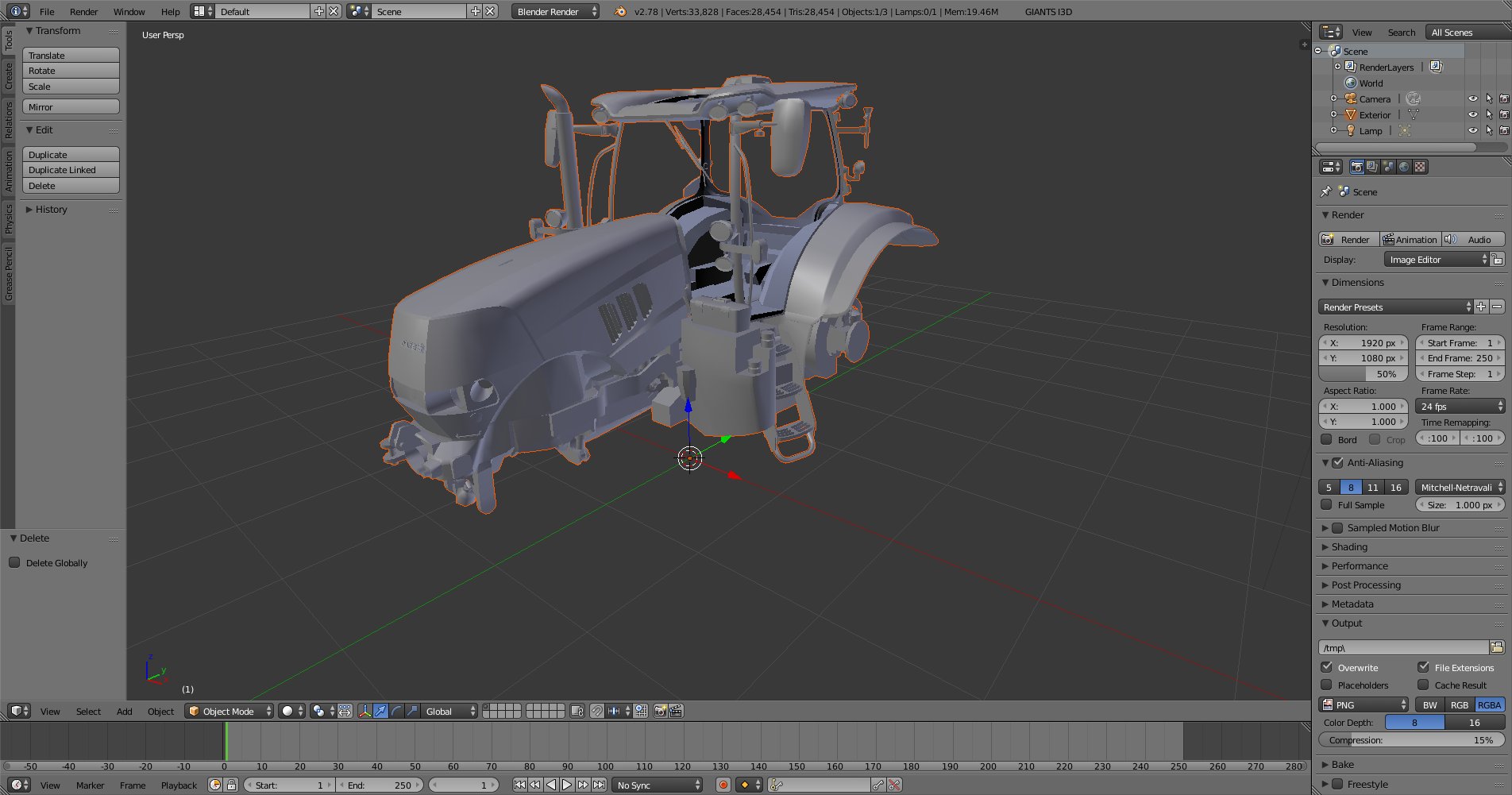The height and width of the screenshot is (795, 1512).
Task: Select the translate manipulator arrow icon
Action: pyautogui.click(x=380, y=711)
